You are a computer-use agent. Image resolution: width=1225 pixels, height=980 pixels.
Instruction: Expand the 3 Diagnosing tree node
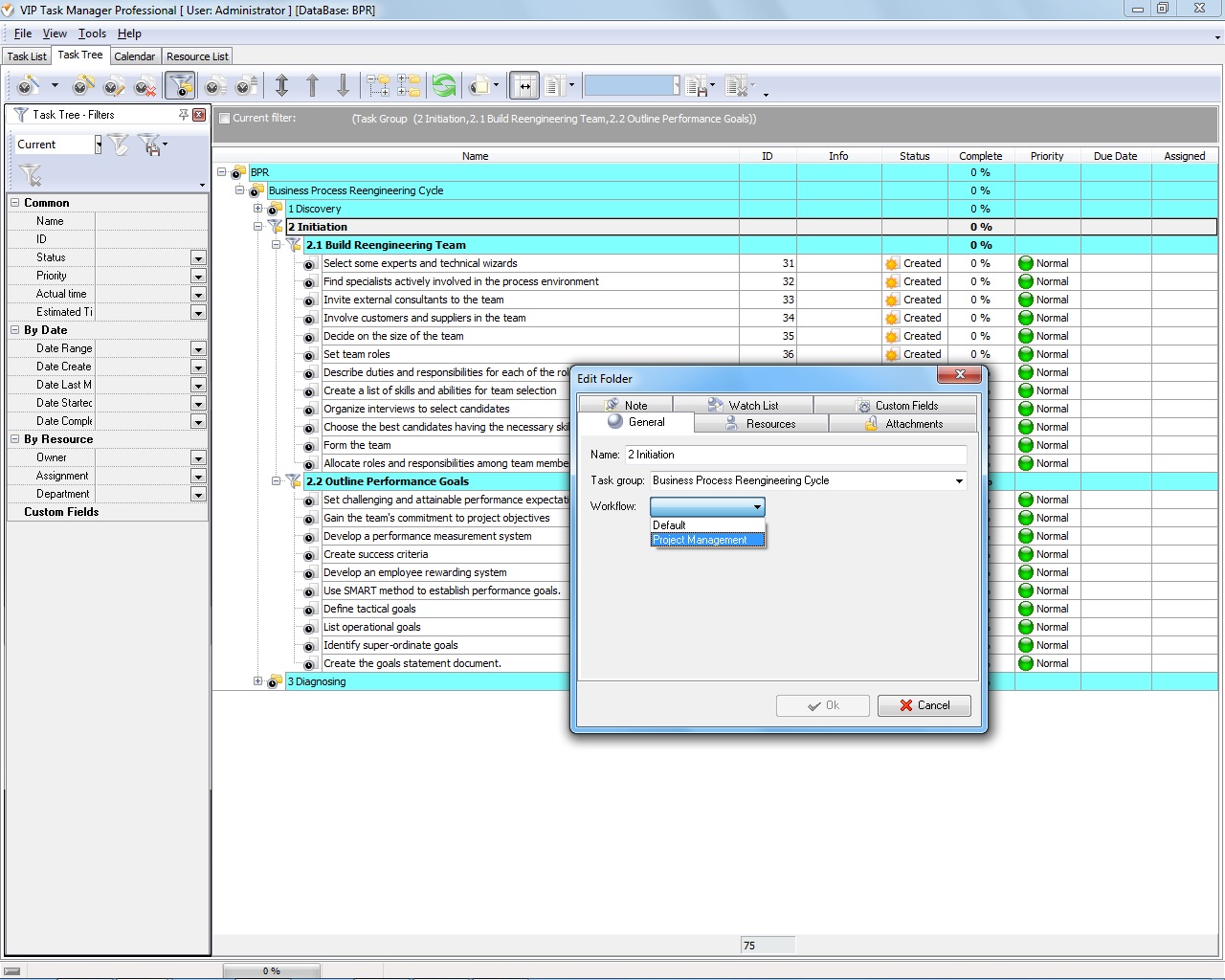click(x=257, y=681)
